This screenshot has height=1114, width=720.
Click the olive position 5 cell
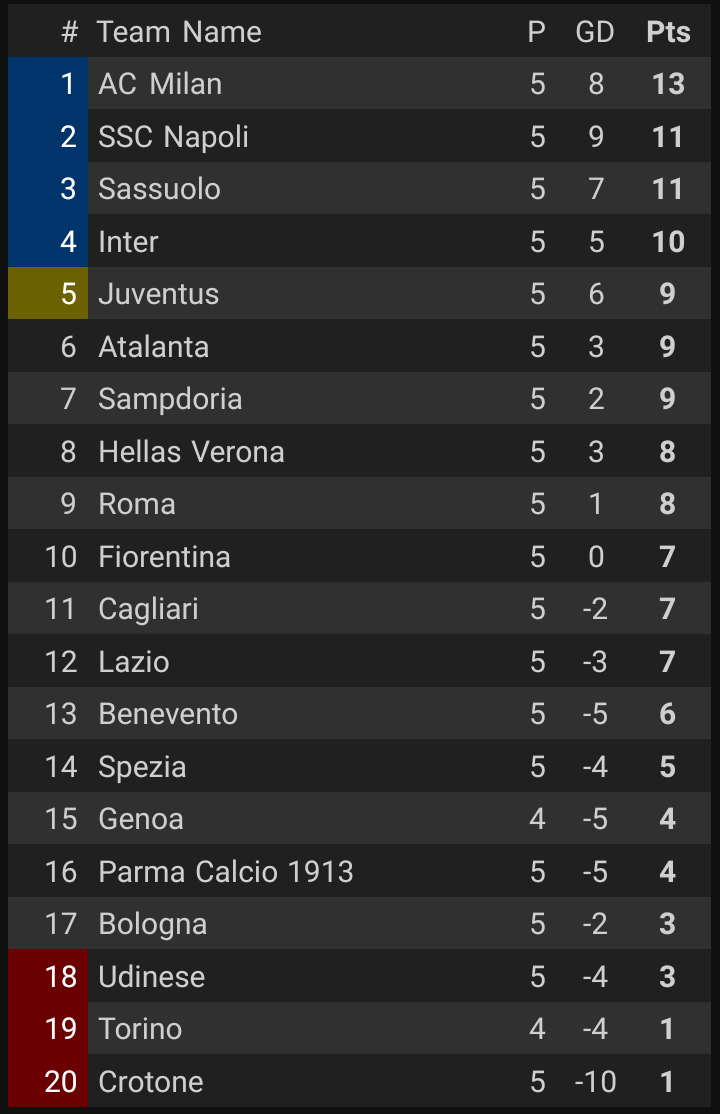[48, 294]
